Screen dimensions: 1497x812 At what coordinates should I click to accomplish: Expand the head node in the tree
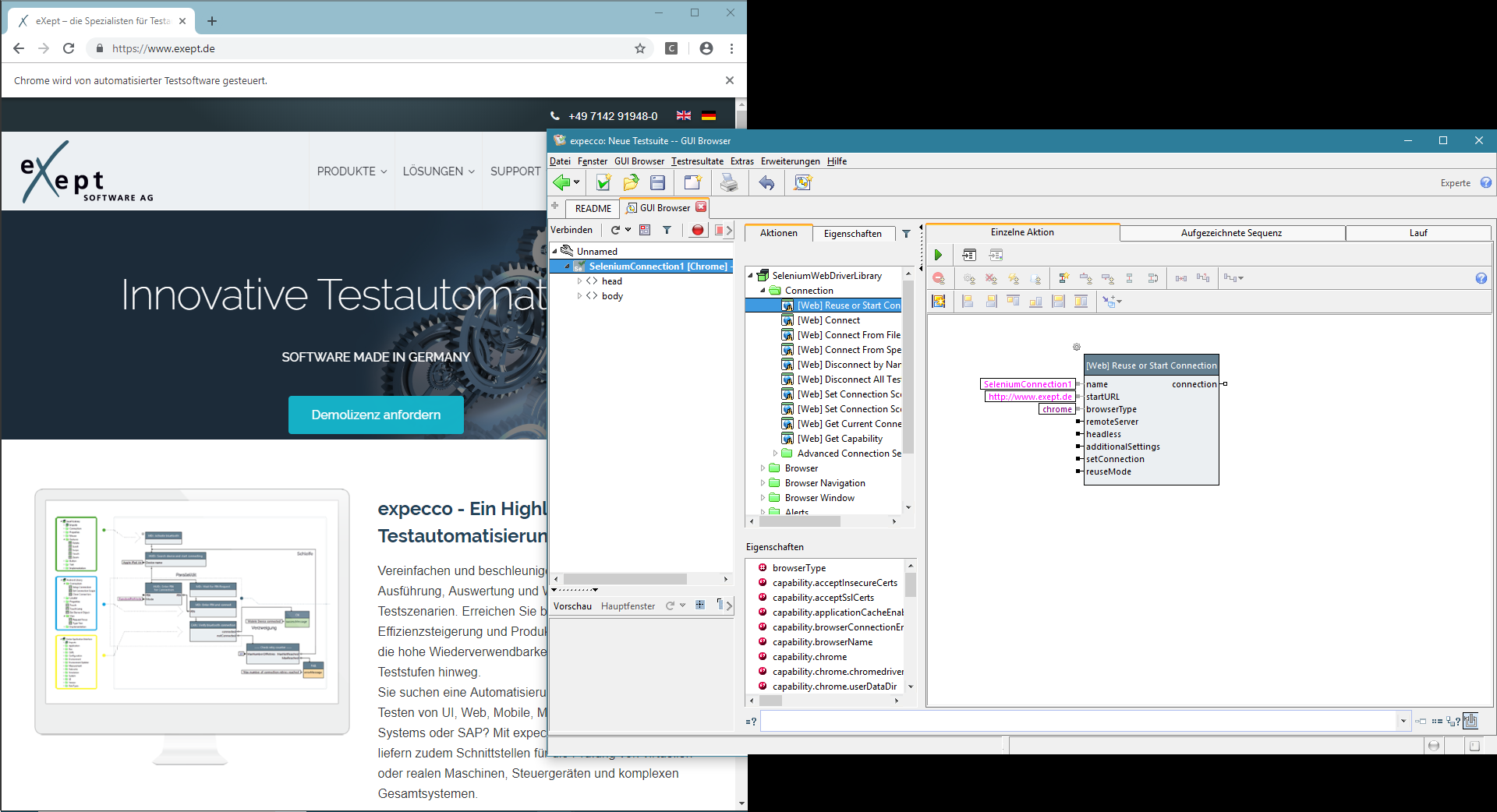point(579,281)
